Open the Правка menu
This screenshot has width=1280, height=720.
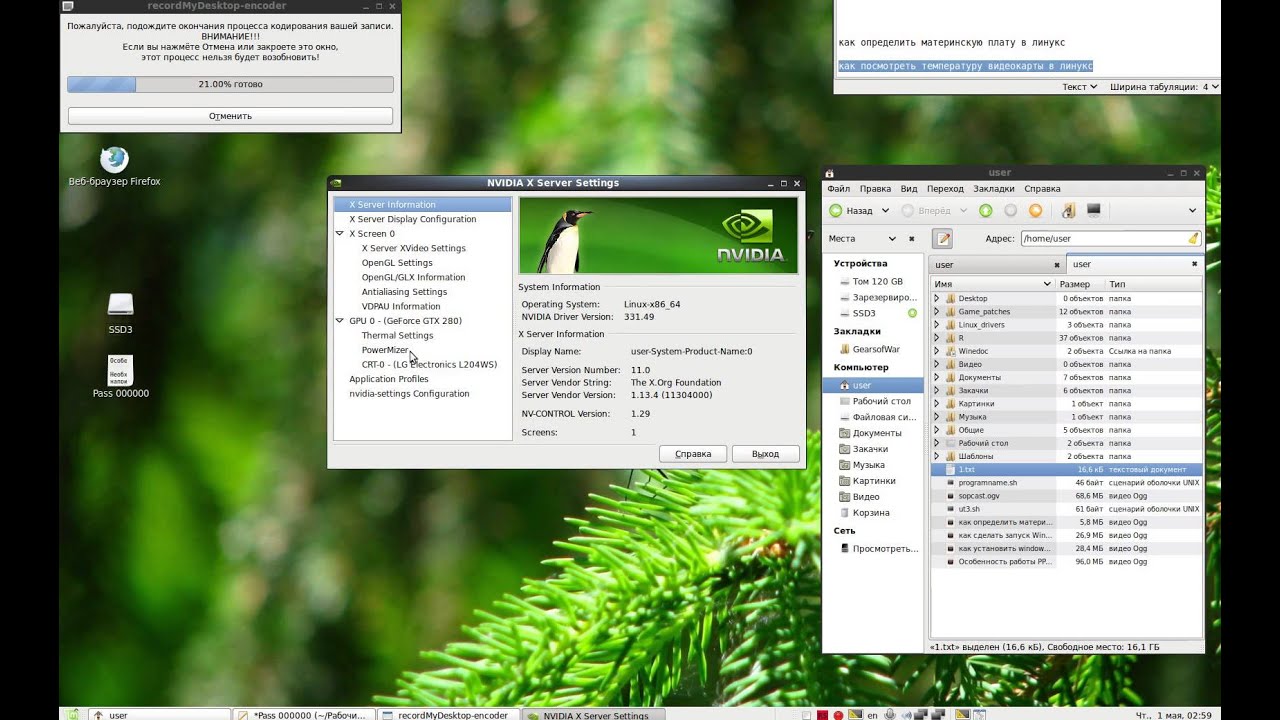point(875,188)
